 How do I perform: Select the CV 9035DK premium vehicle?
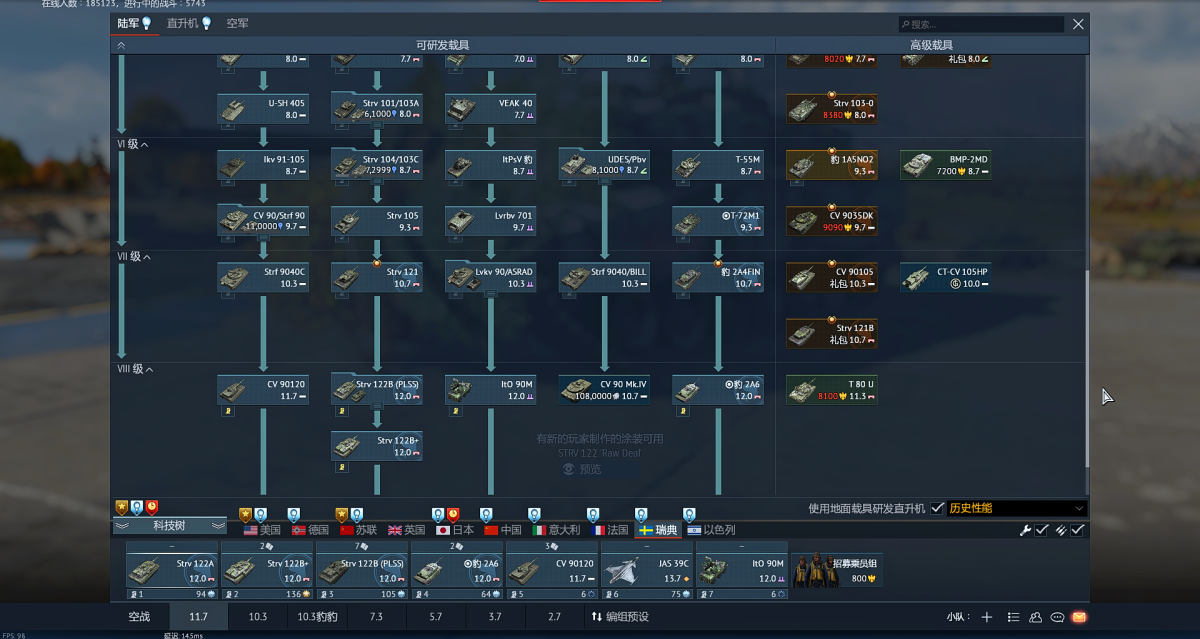coord(832,220)
